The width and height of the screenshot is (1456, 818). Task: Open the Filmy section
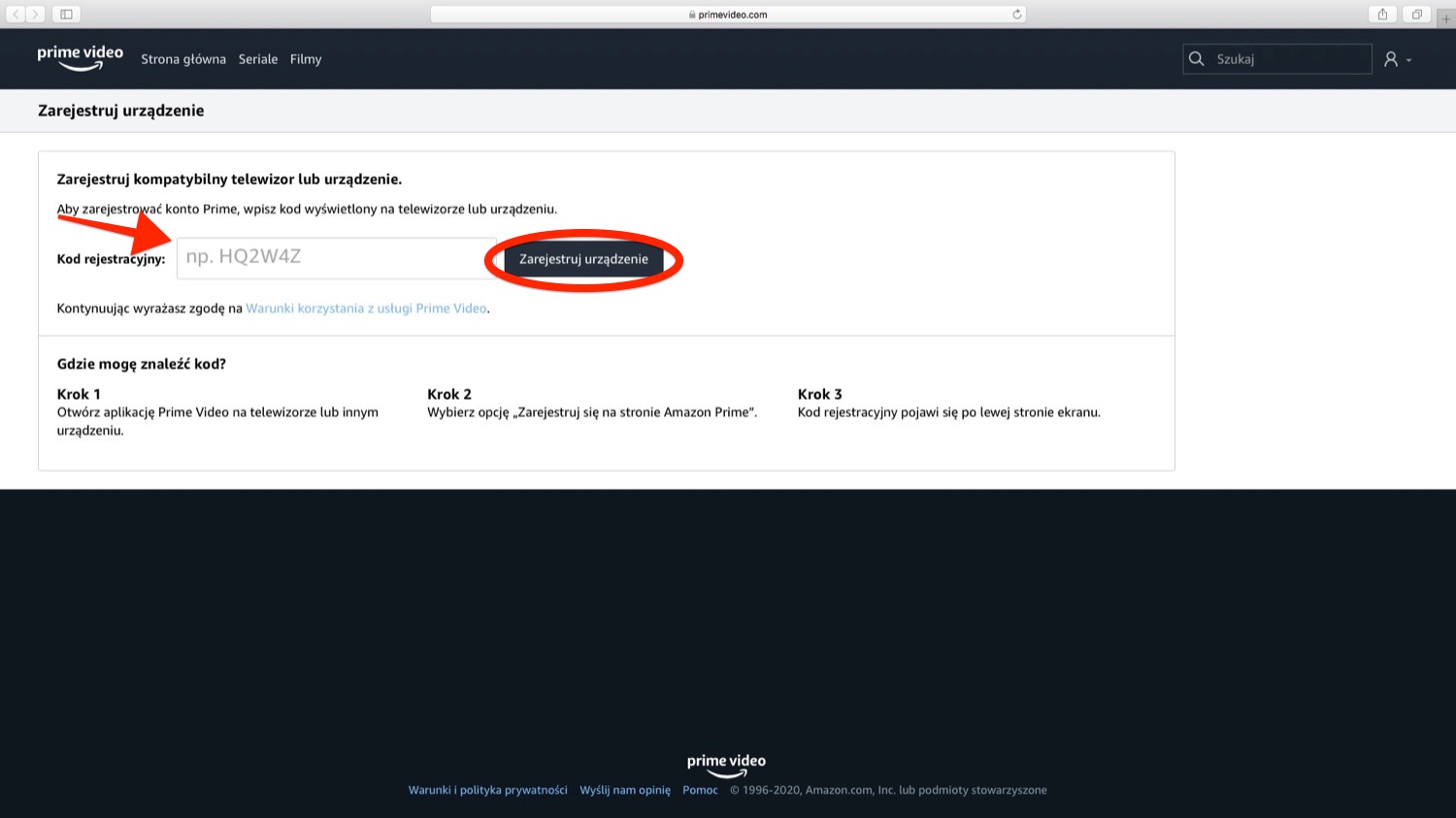(x=305, y=58)
